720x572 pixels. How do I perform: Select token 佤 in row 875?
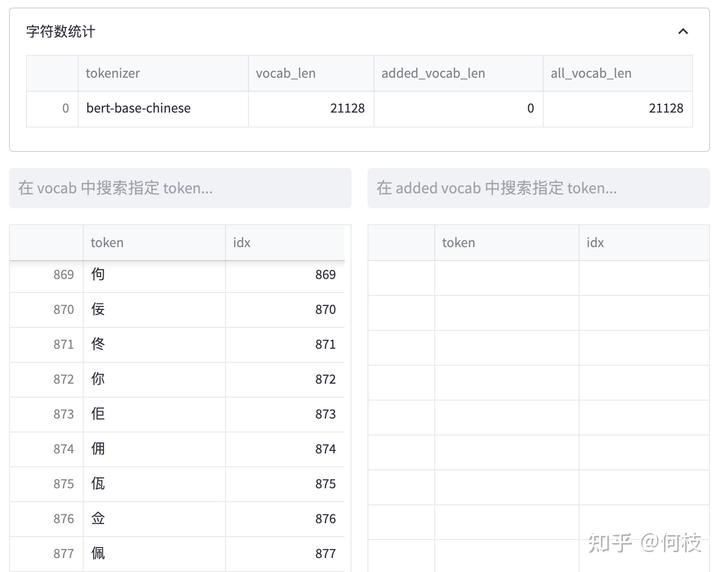click(154, 484)
